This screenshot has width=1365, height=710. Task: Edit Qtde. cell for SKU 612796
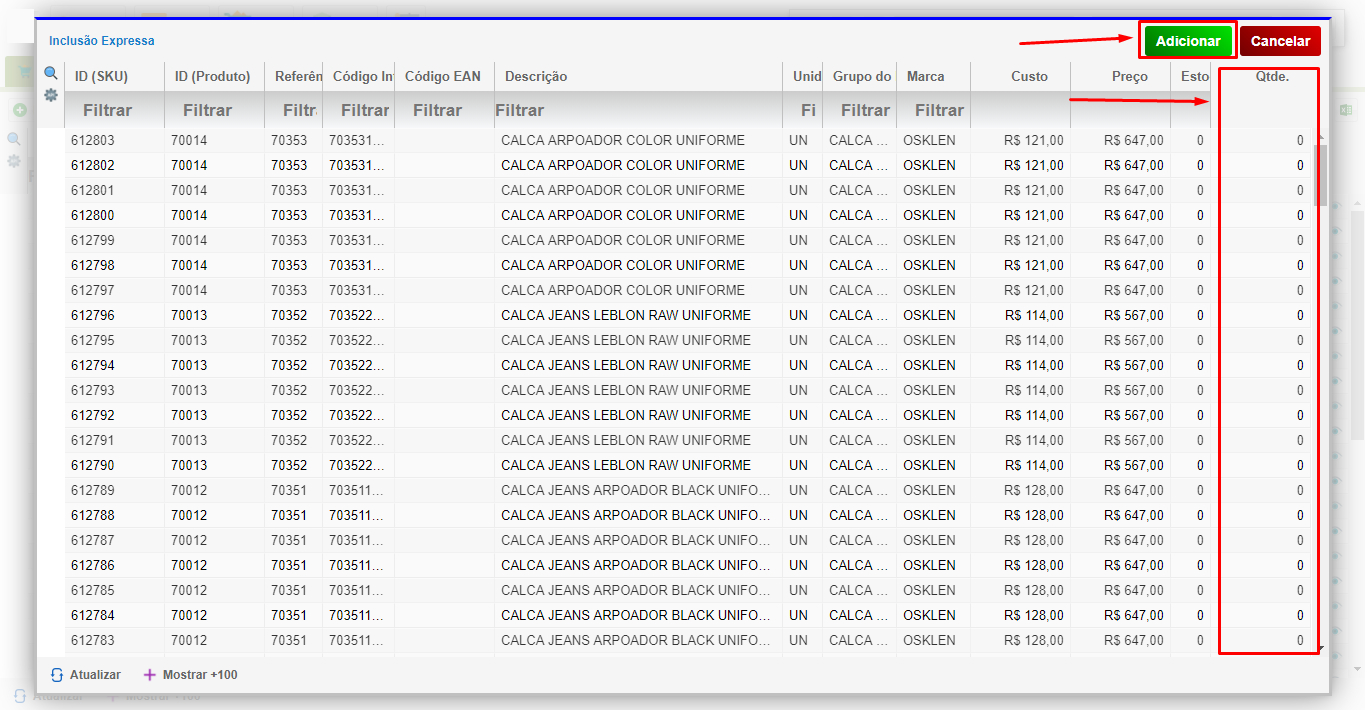[1264, 315]
